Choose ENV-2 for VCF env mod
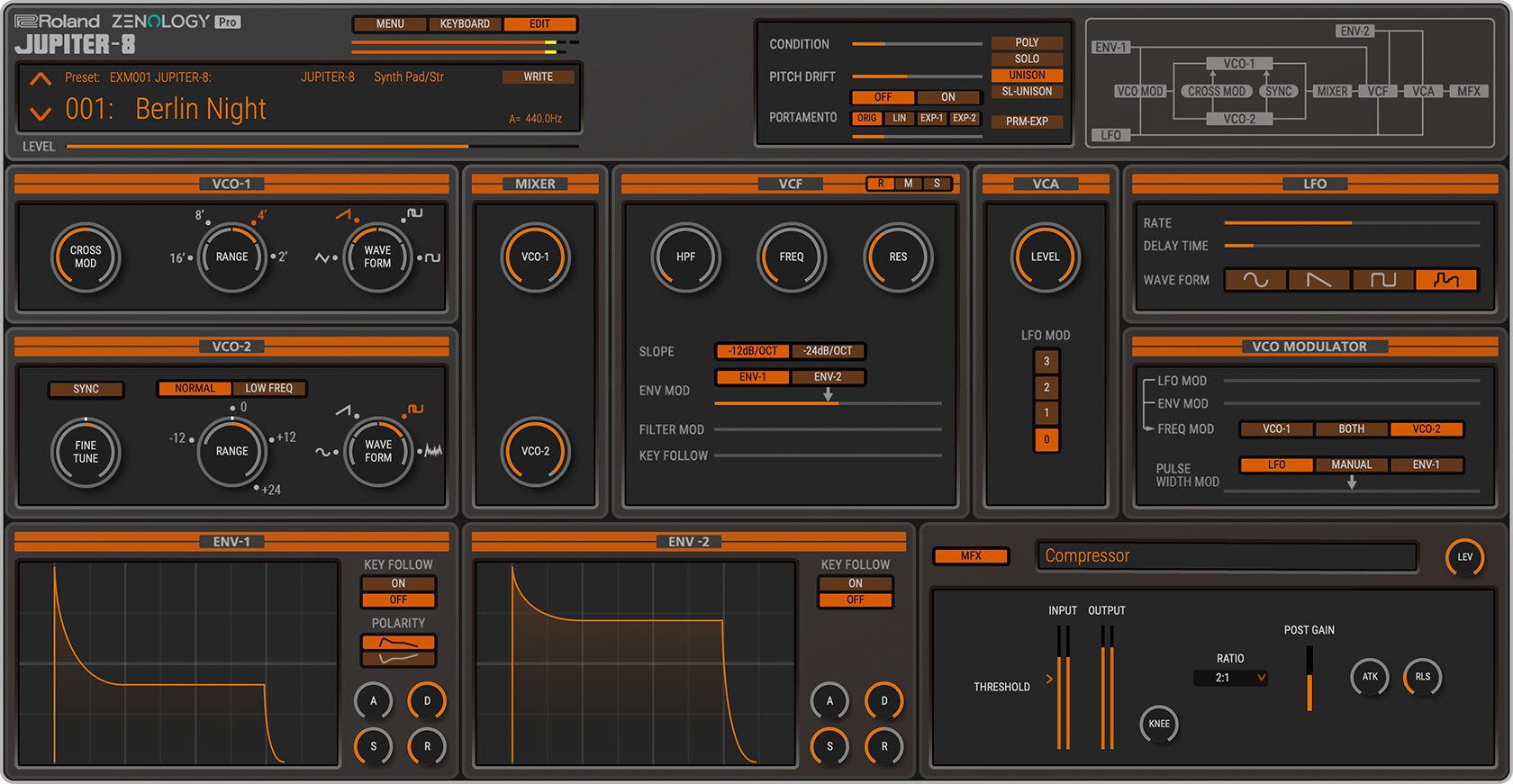The image size is (1513, 784). (x=828, y=377)
